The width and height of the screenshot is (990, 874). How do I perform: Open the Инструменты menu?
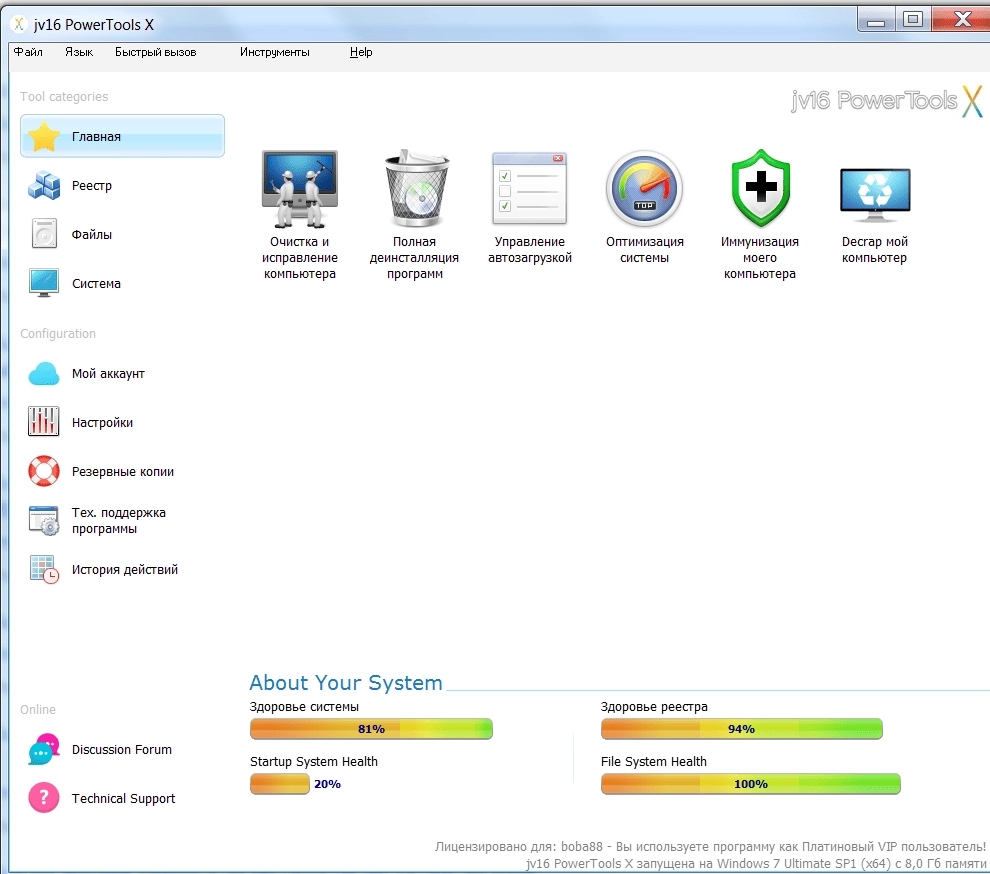click(x=275, y=52)
